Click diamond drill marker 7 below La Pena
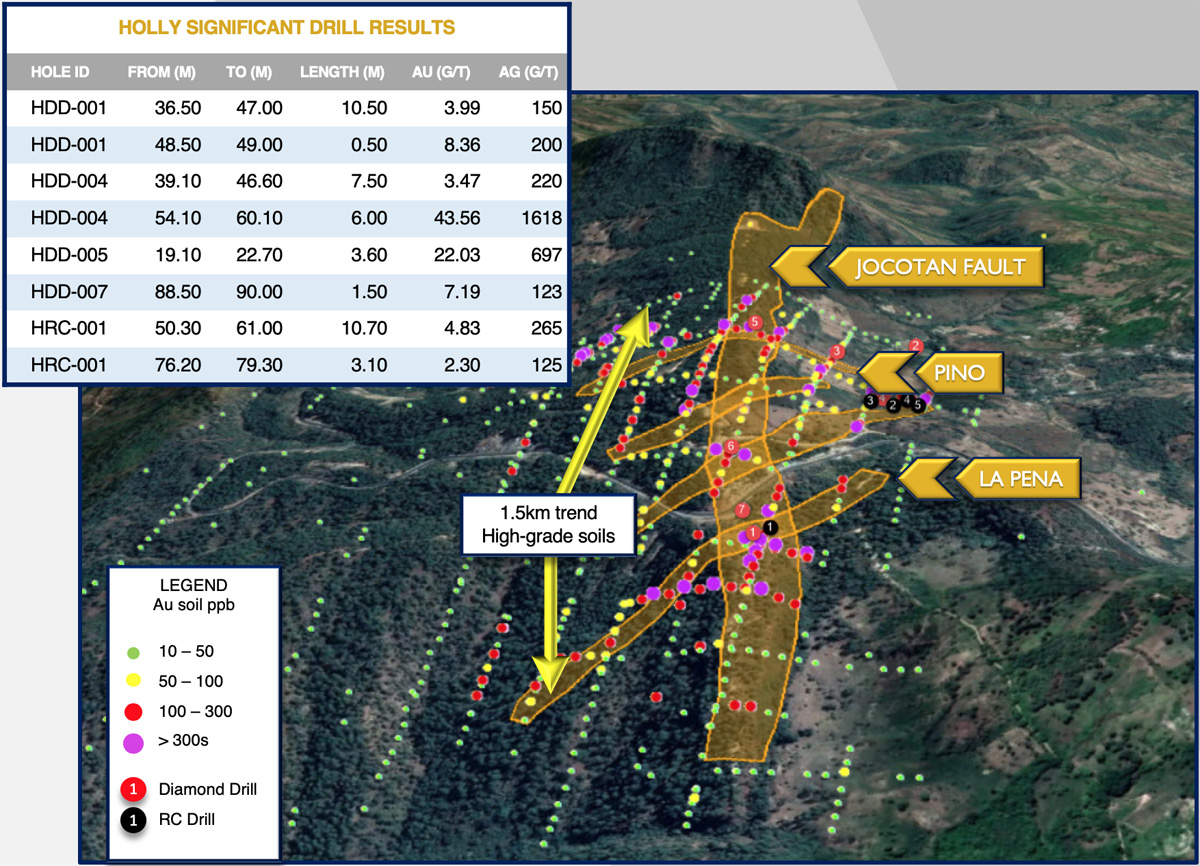This screenshot has height=866, width=1200. click(x=741, y=509)
